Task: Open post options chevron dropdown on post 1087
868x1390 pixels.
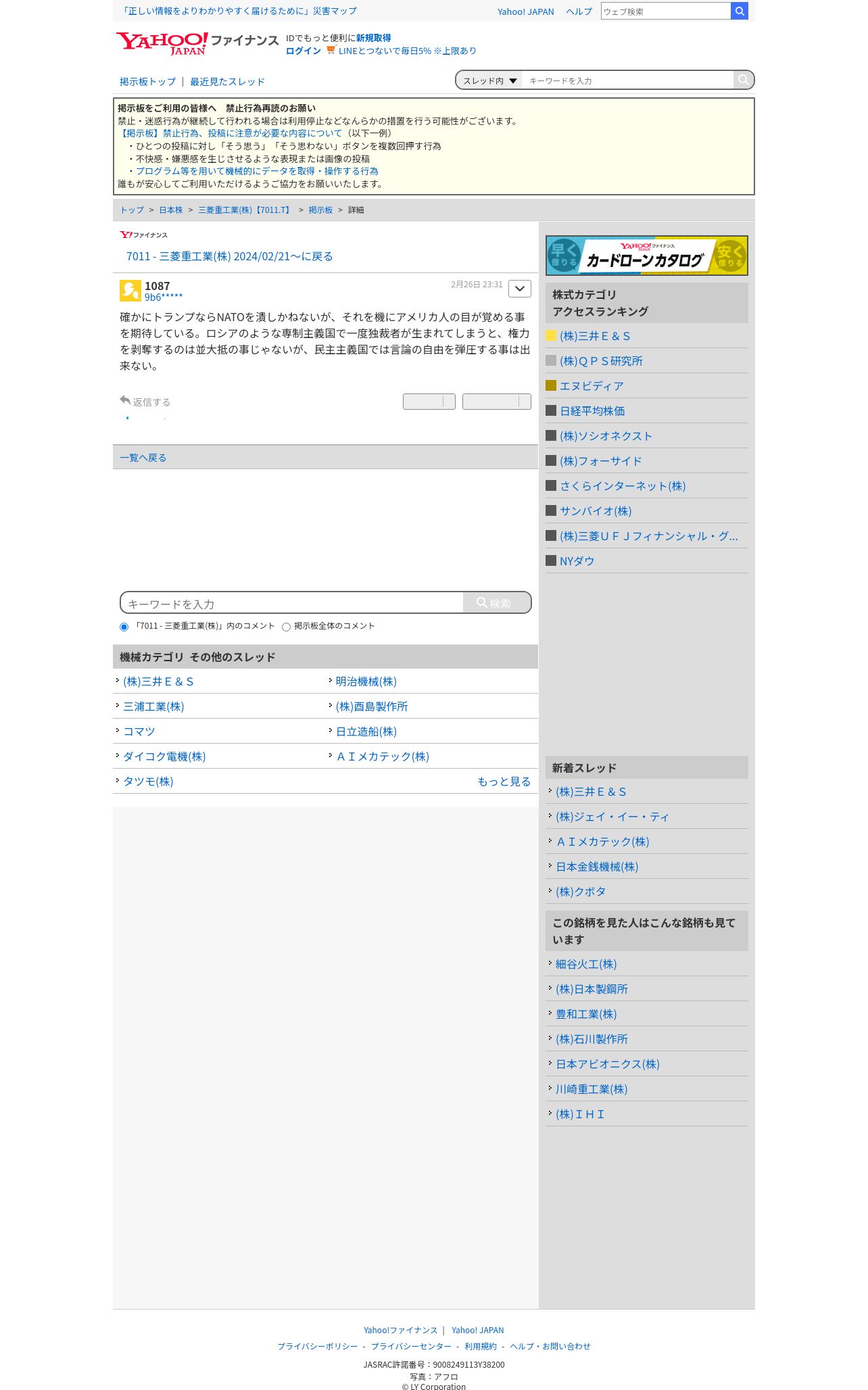Action: pyautogui.click(x=520, y=289)
